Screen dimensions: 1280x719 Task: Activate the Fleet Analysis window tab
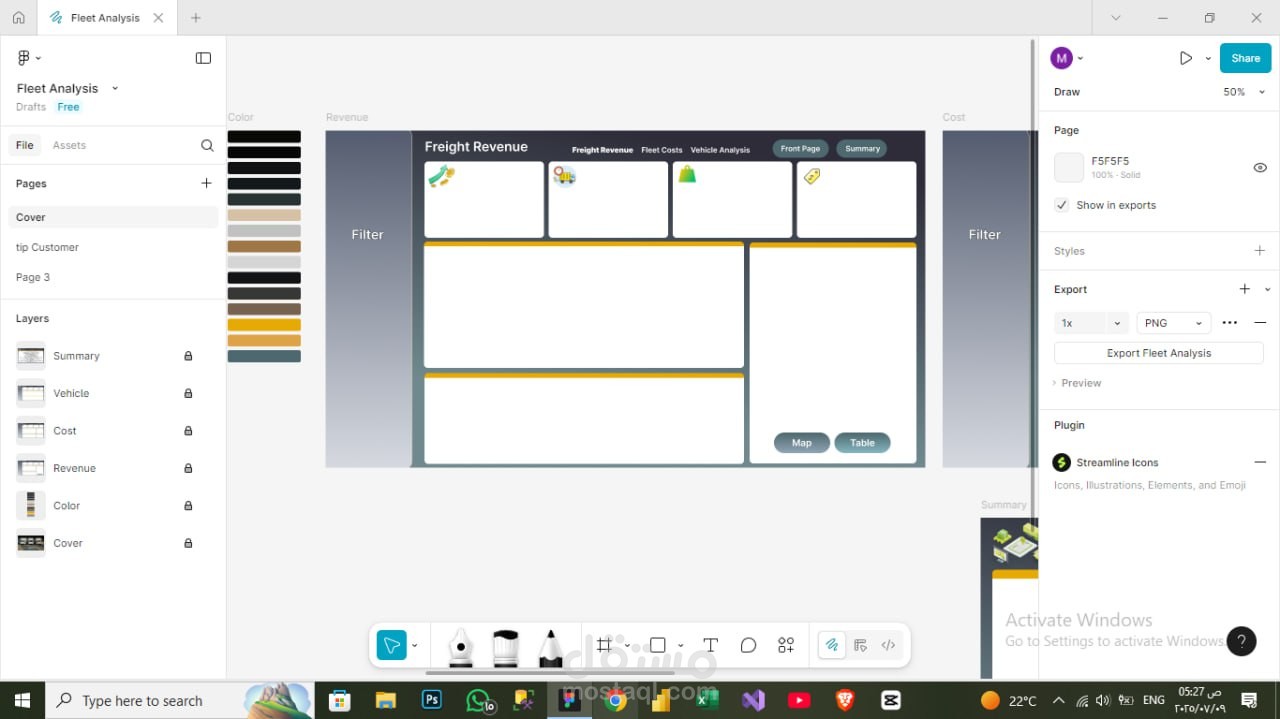105,18
